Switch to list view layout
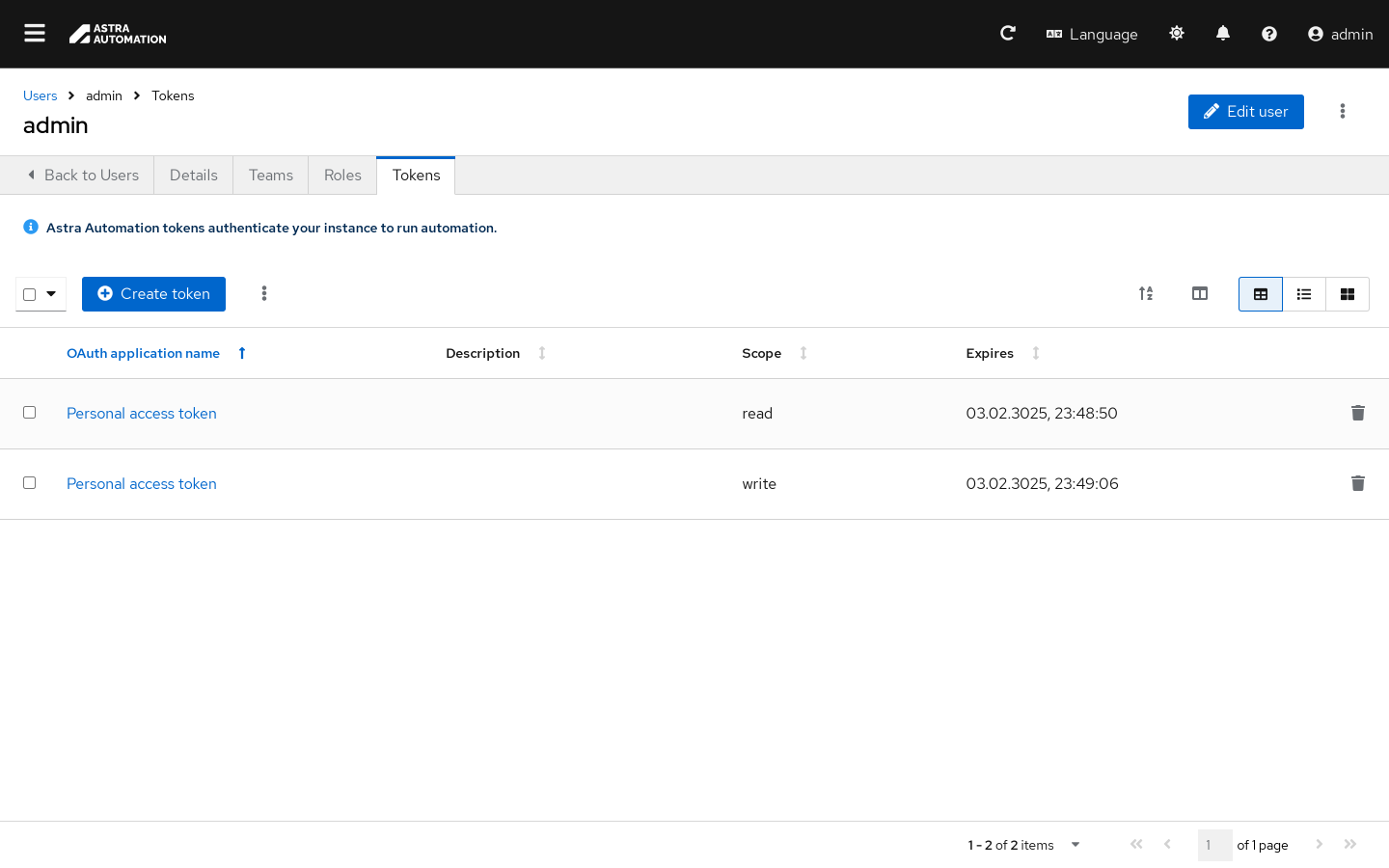This screenshot has width=1389, height=868. [x=1304, y=294]
